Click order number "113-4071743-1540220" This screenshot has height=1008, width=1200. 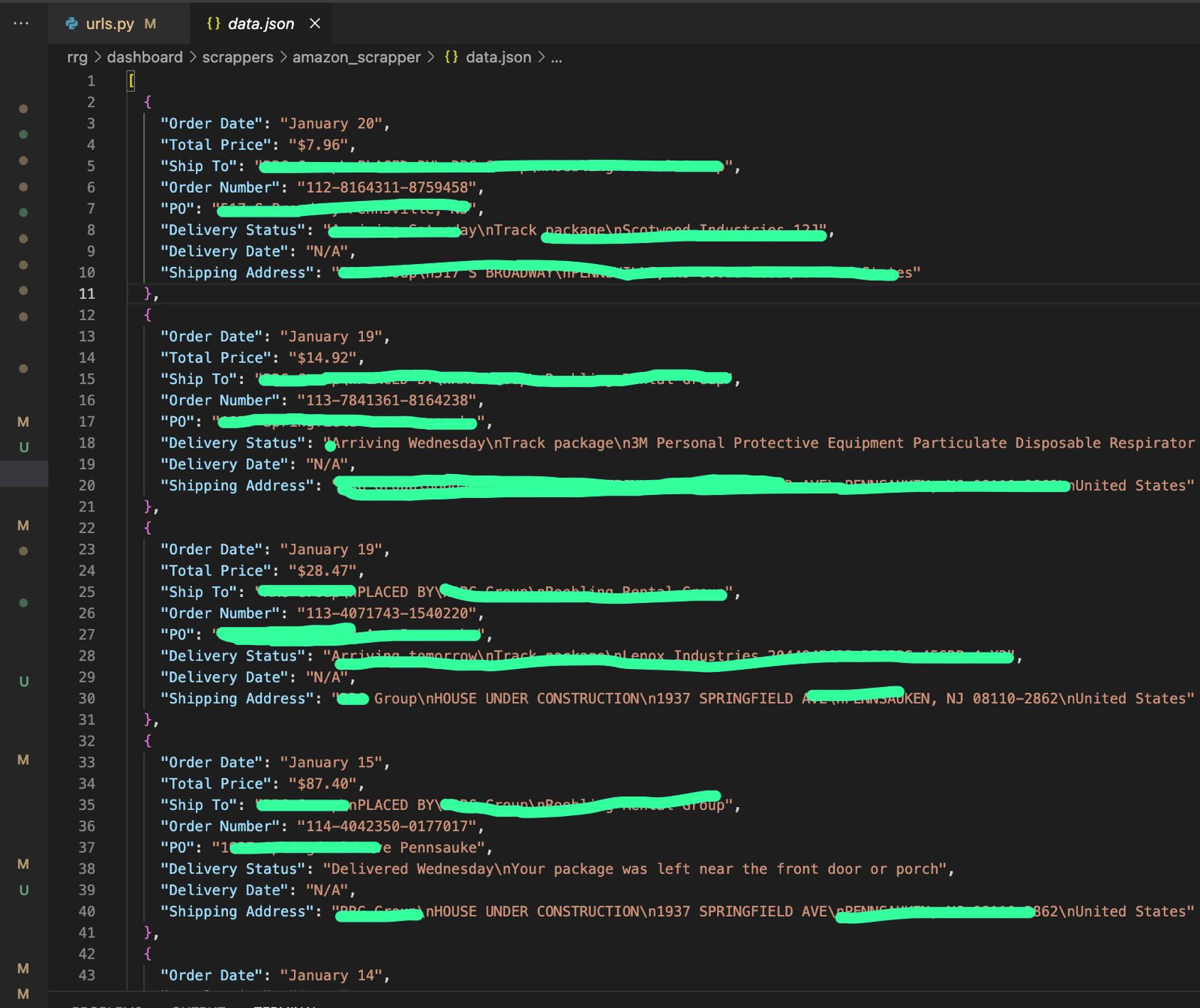click(386, 613)
